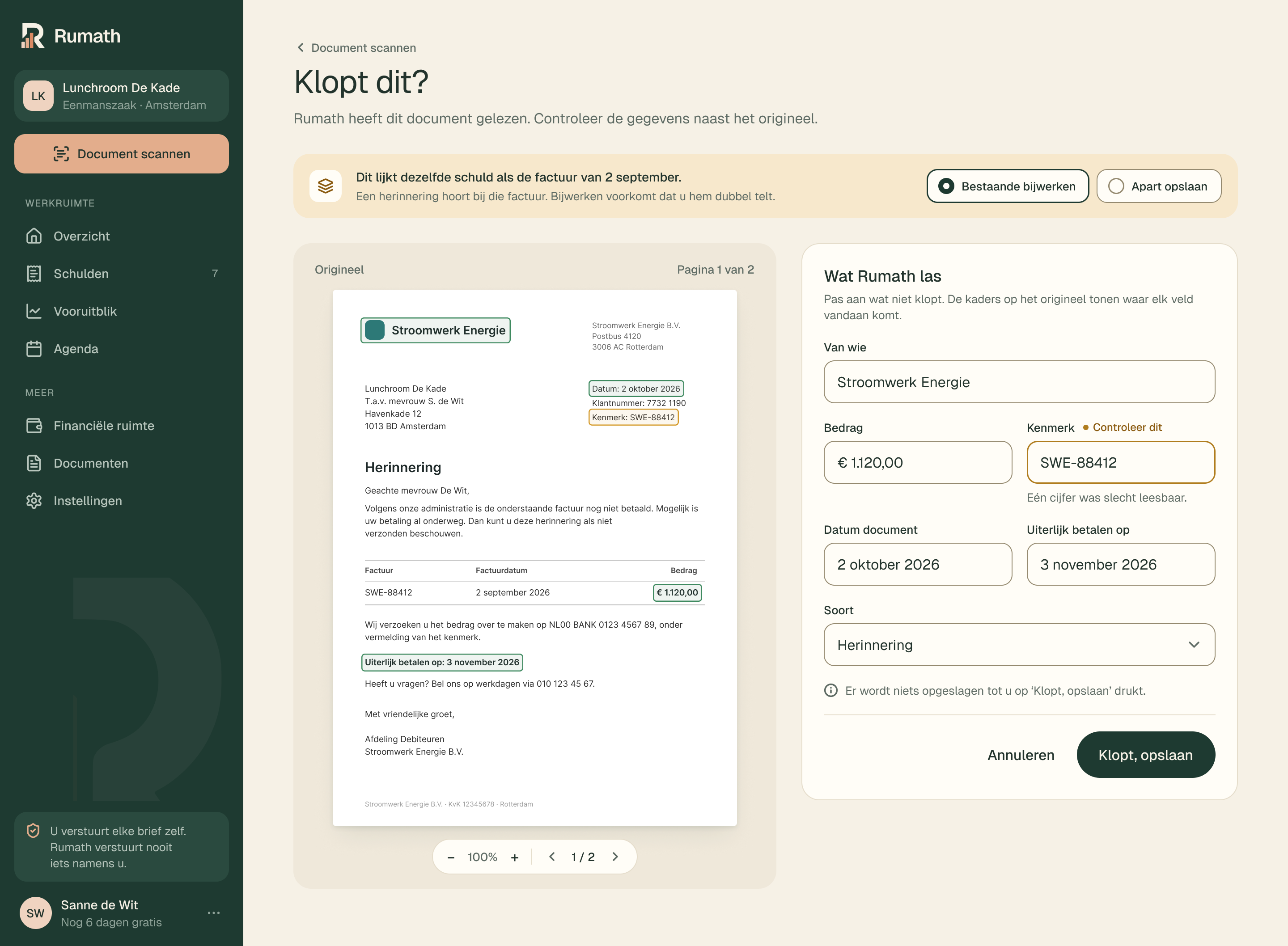1288x946 pixels.
Task: Click highlighted 'Stroomwerk Energie' logo on original
Action: [x=435, y=330]
